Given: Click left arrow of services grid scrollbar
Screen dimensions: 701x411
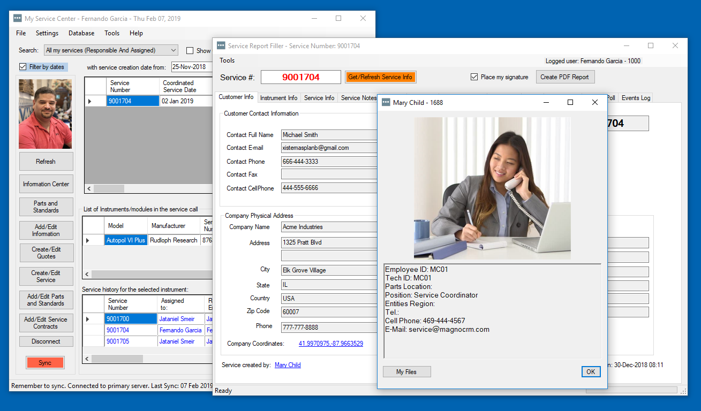Looking at the screenshot, I should click(x=89, y=189).
